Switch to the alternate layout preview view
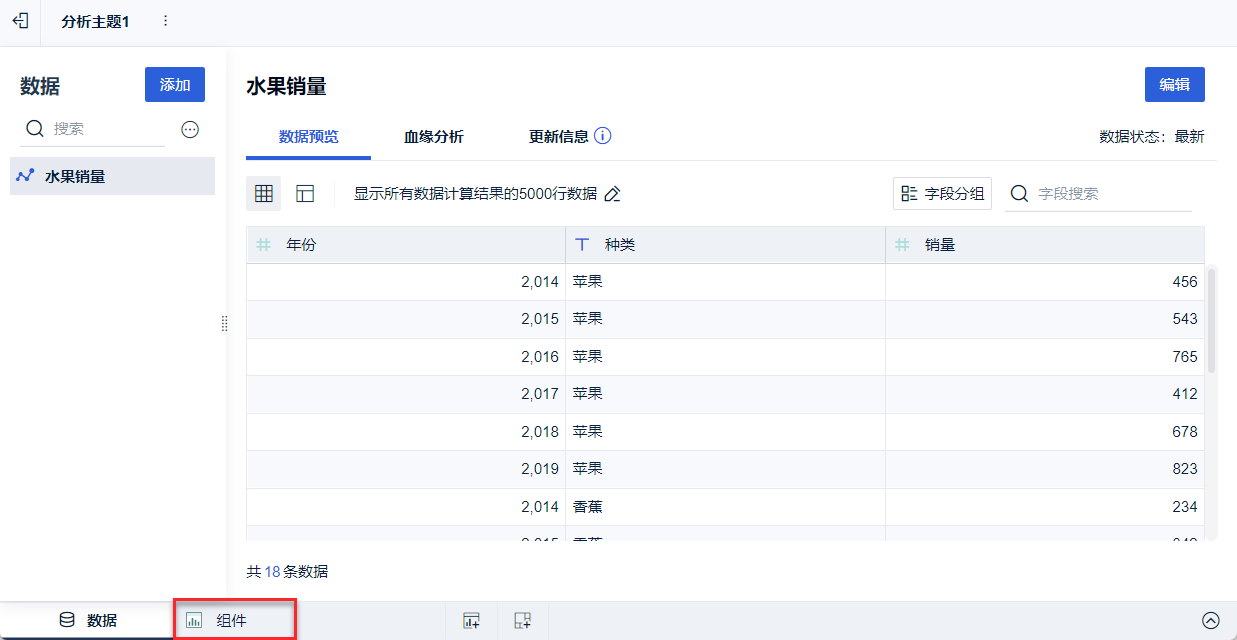 305,194
